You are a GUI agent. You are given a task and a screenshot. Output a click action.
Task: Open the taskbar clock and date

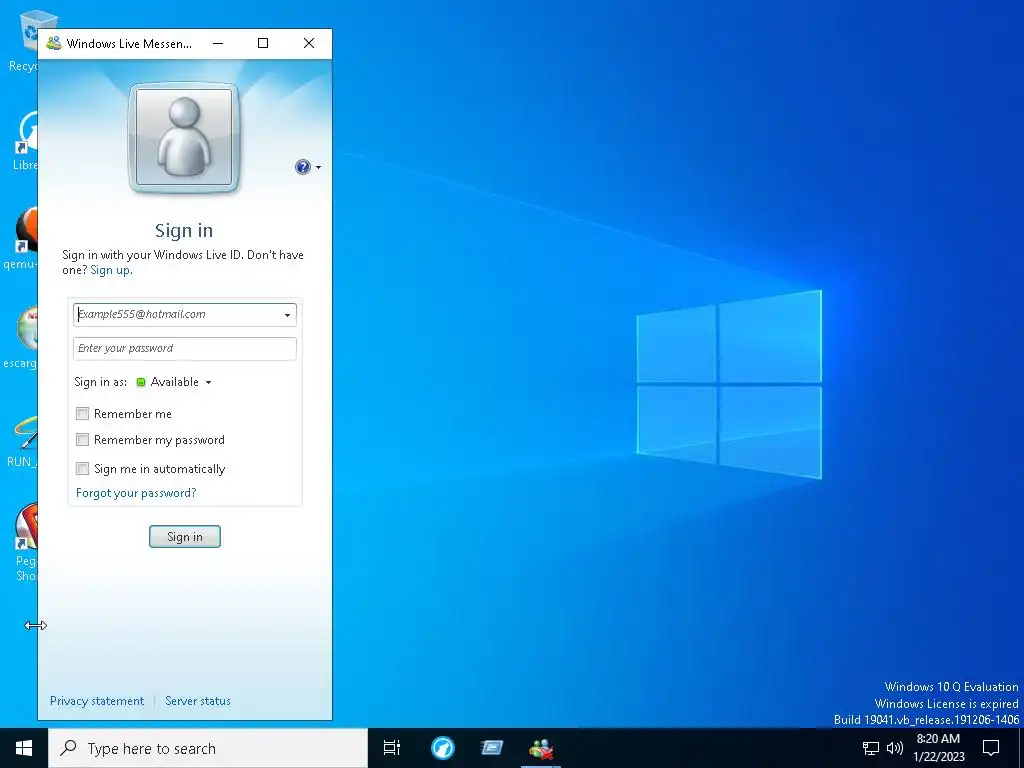[938, 748]
